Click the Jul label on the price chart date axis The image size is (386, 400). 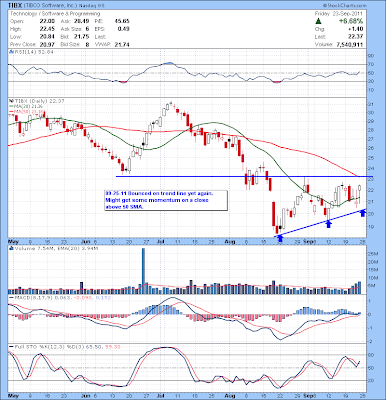pos(161,241)
